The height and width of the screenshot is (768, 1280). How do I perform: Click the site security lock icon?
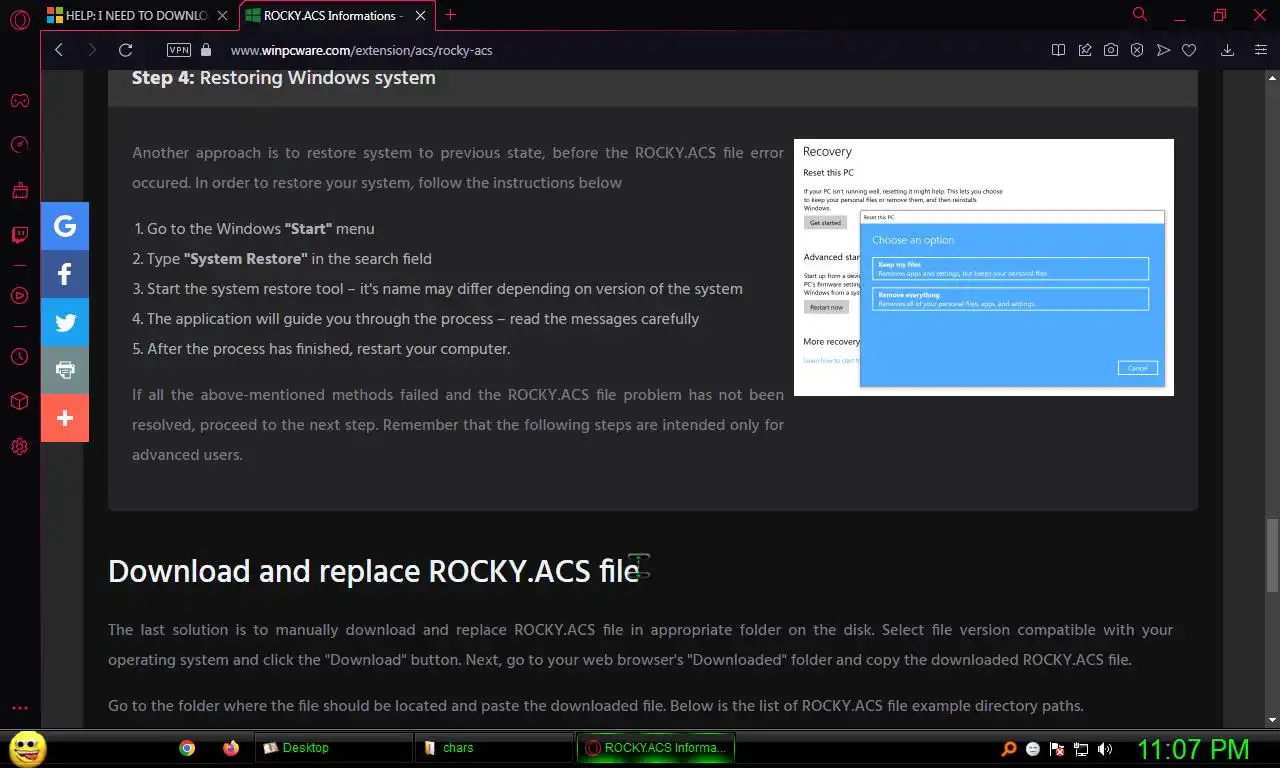[x=207, y=50]
